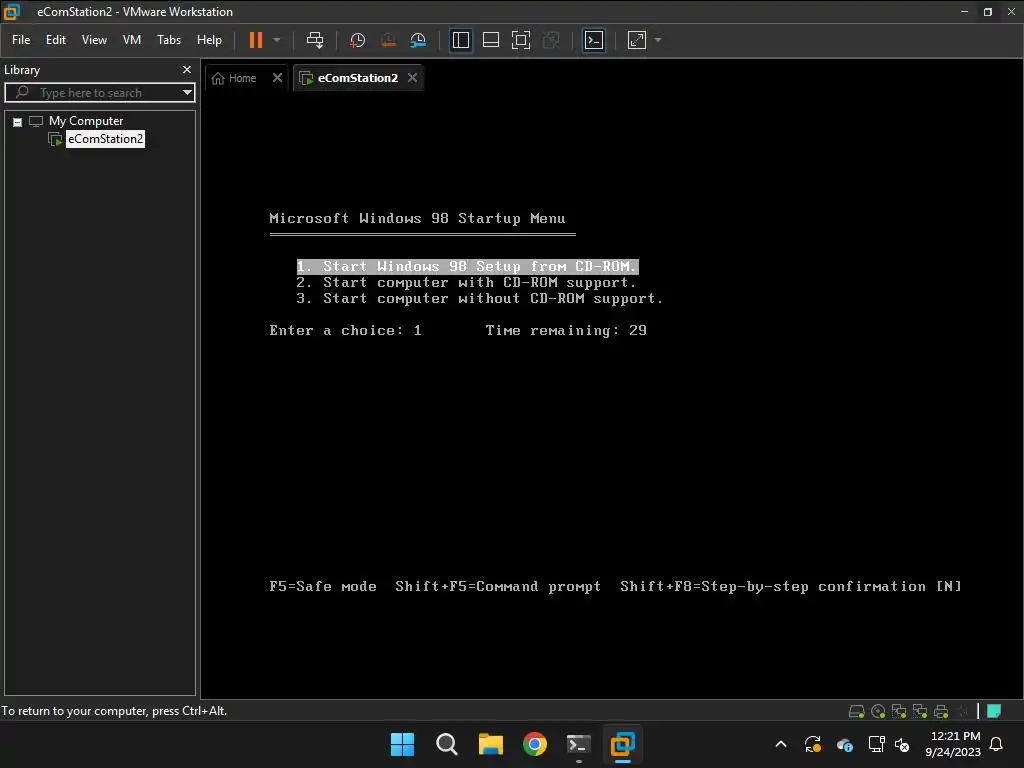This screenshot has height=768, width=1024.
Task: Click Send Ctrl+Alt+Del toolbar icon
Action: coord(315,40)
